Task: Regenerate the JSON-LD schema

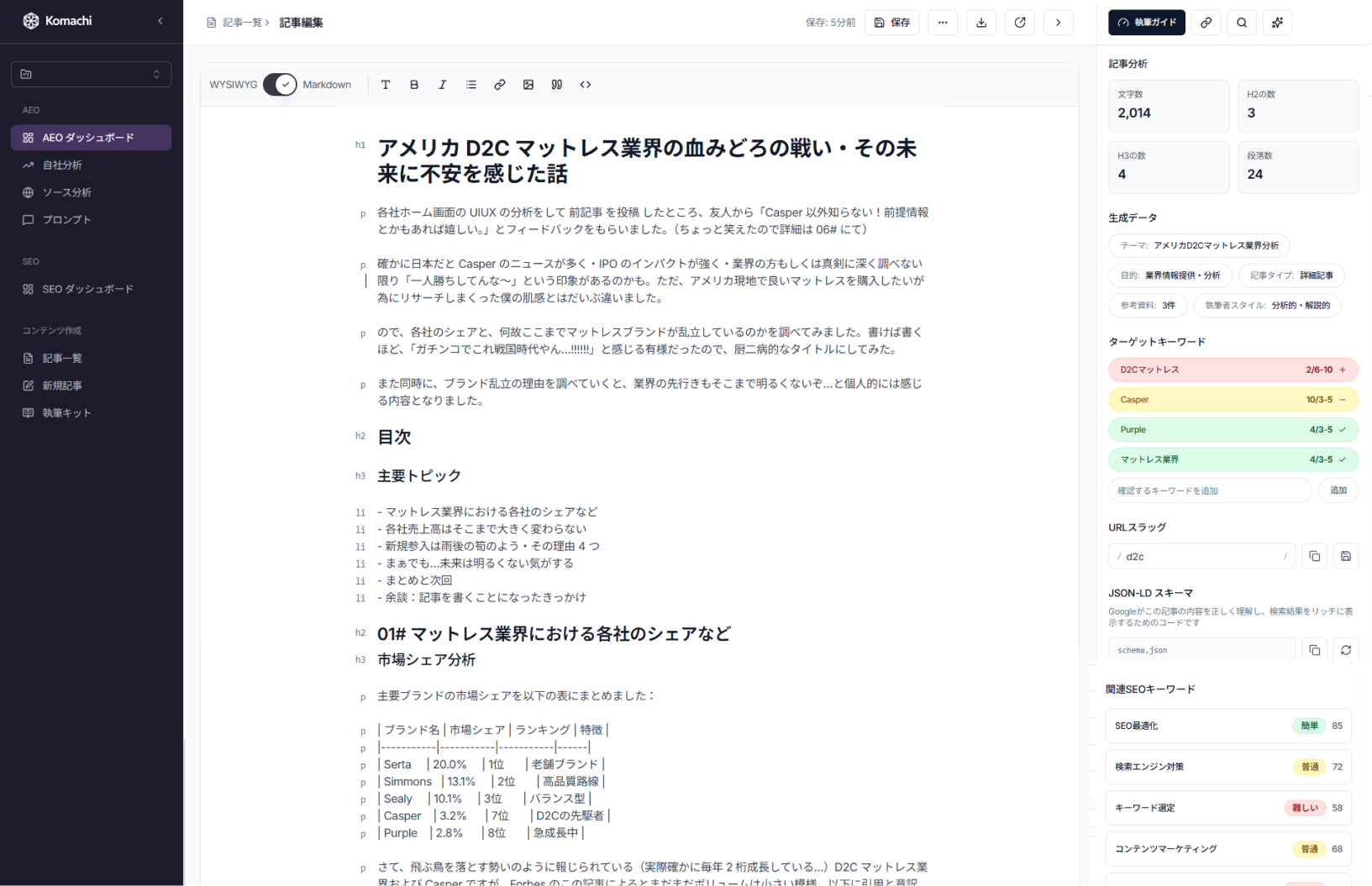Action: tap(1346, 650)
